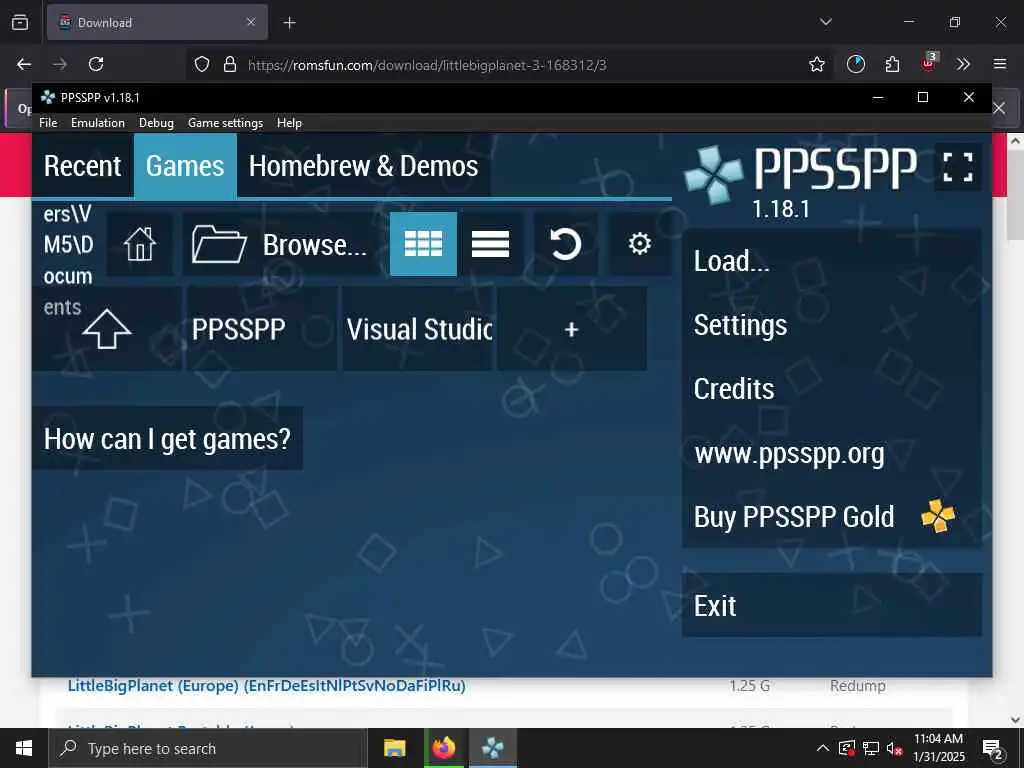Viewport: 1024px width, 768px height.
Task: Open volume control in tray
Action: point(894,748)
